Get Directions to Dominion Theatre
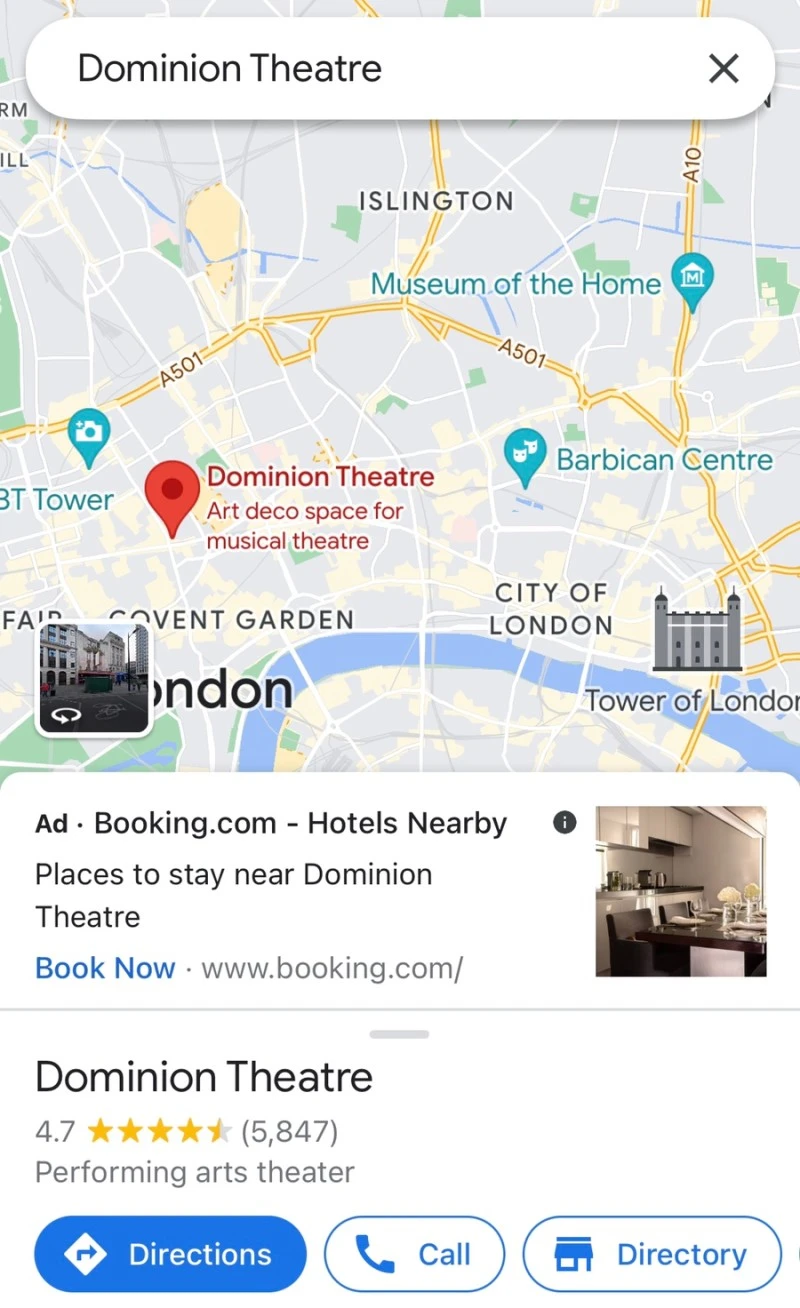Viewport: 800px width, 1308px height. click(x=170, y=1254)
